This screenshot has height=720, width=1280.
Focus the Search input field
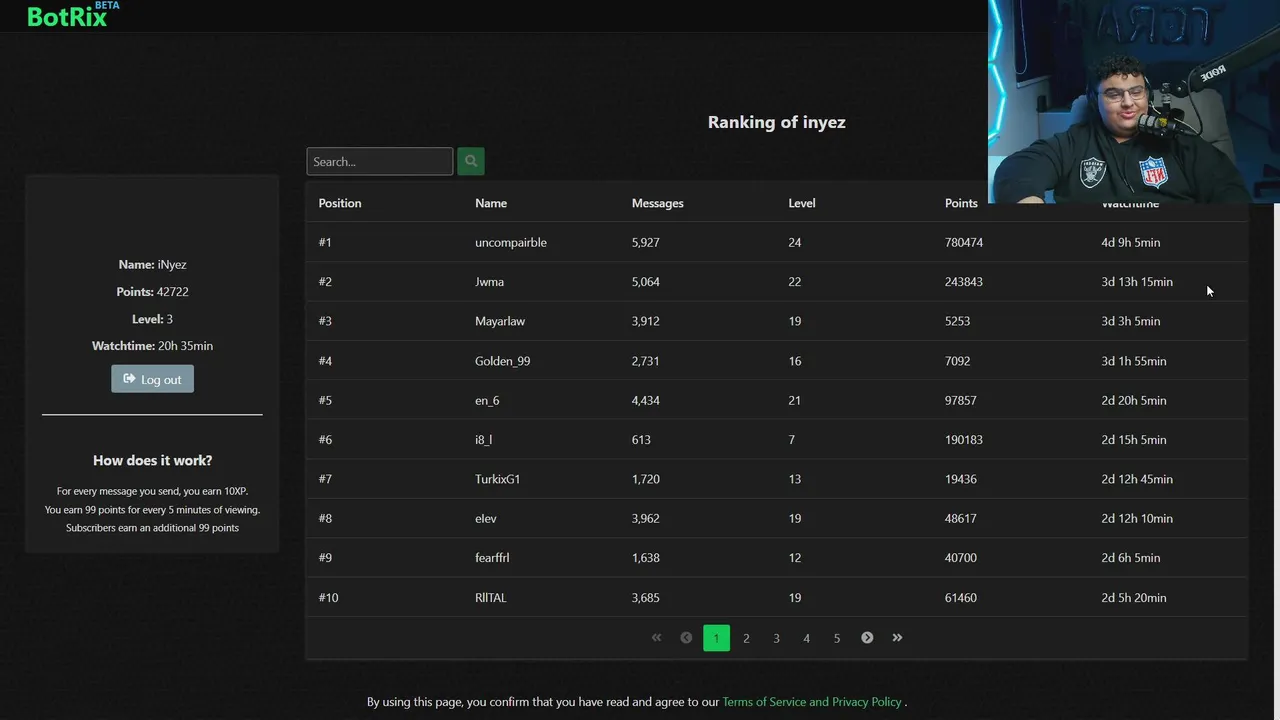point(379,161)
